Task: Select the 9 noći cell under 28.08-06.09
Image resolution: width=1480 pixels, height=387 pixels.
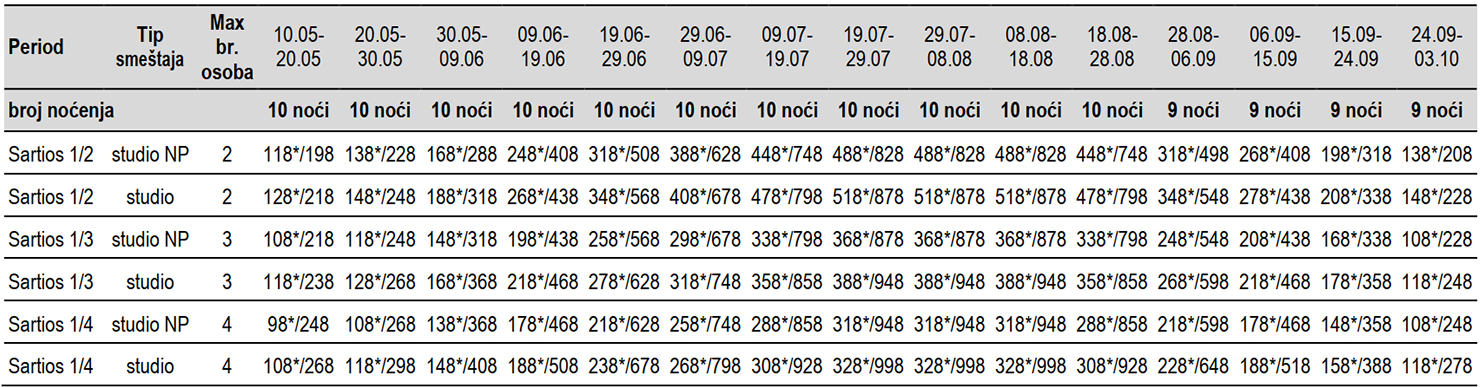Action: (1192, 110)
